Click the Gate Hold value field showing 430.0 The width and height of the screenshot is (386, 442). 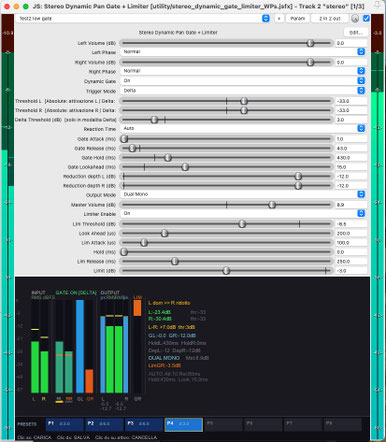[351, 157]
